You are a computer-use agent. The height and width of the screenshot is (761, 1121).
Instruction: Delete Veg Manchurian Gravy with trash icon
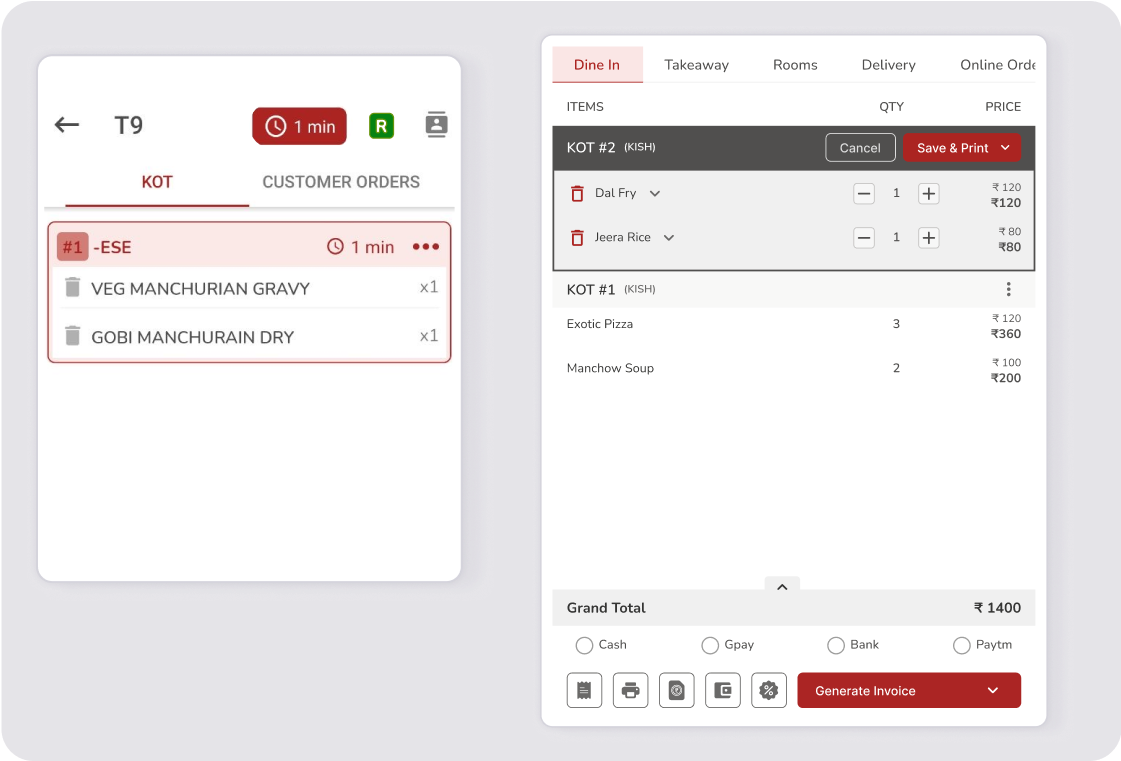pos(72,288)
